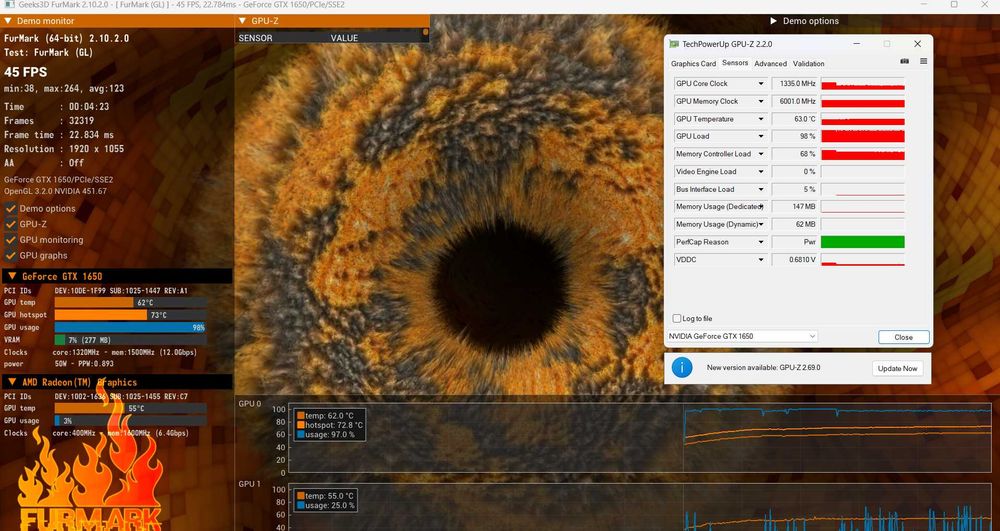This screenshot has width=1000, height=531.
Task: Toggle the GPU monitoring checkbox
Action: click(x=11, y=240)
